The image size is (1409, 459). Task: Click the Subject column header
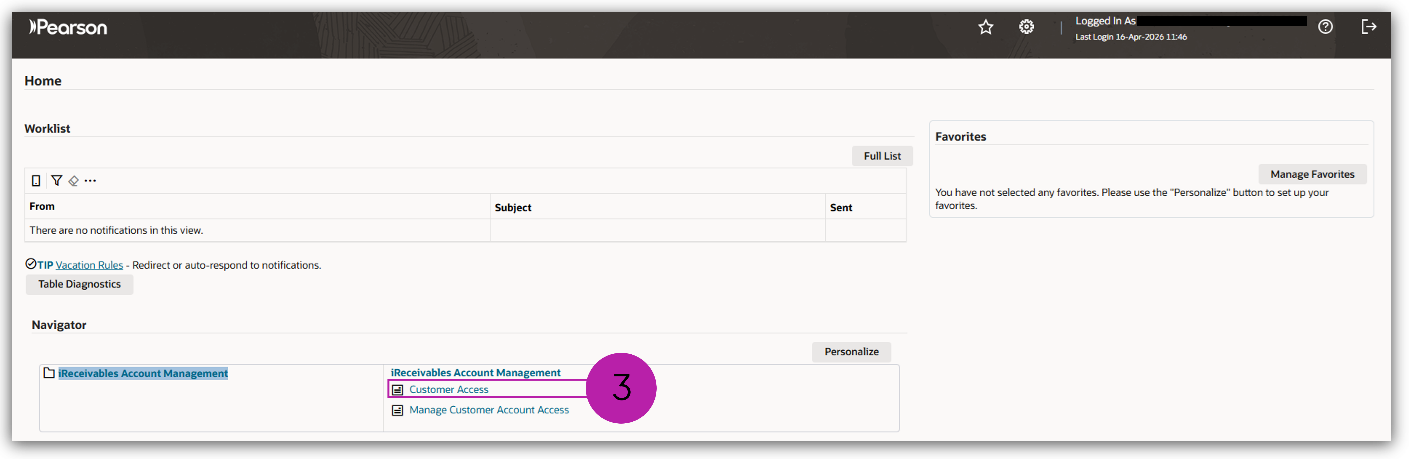click(513, 207)
